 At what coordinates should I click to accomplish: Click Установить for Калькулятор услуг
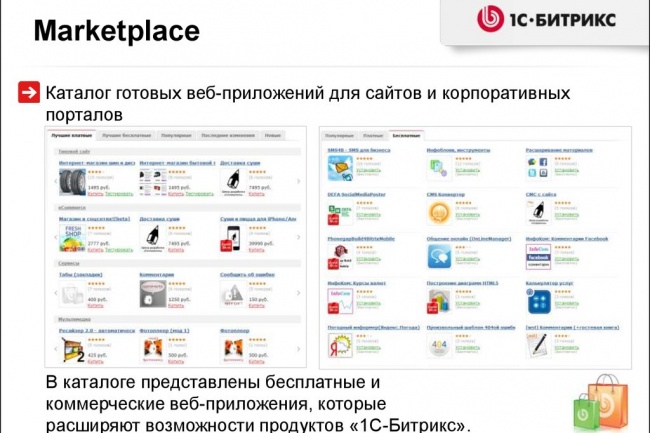(x=567, y=304)
